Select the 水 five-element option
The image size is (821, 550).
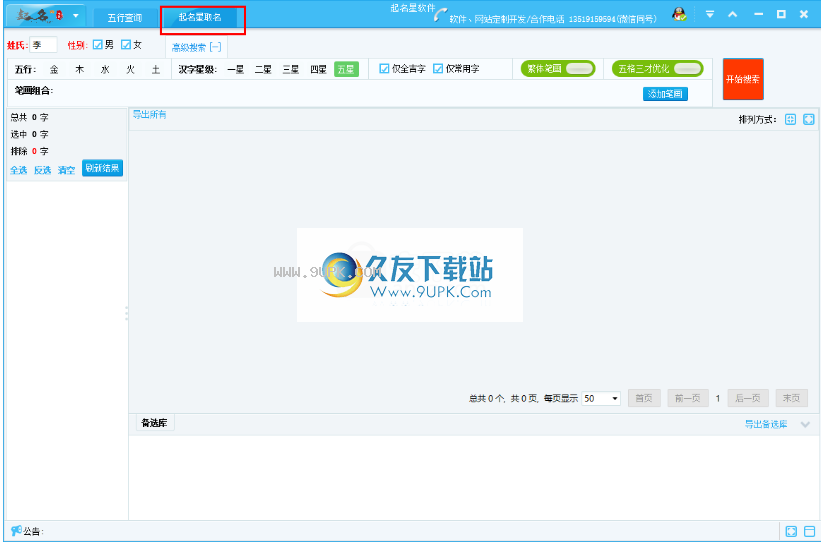pos(105,69)
